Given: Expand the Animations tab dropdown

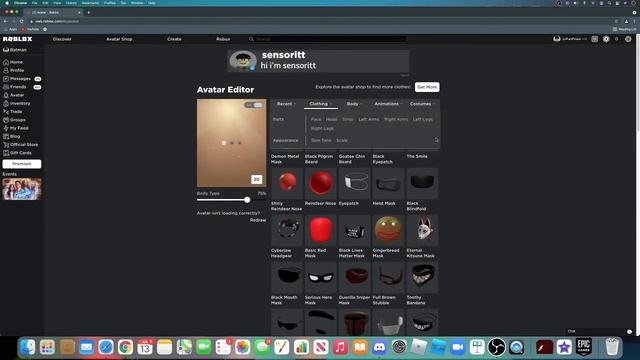Looking at the screenshot, I should tap(389, 104).
